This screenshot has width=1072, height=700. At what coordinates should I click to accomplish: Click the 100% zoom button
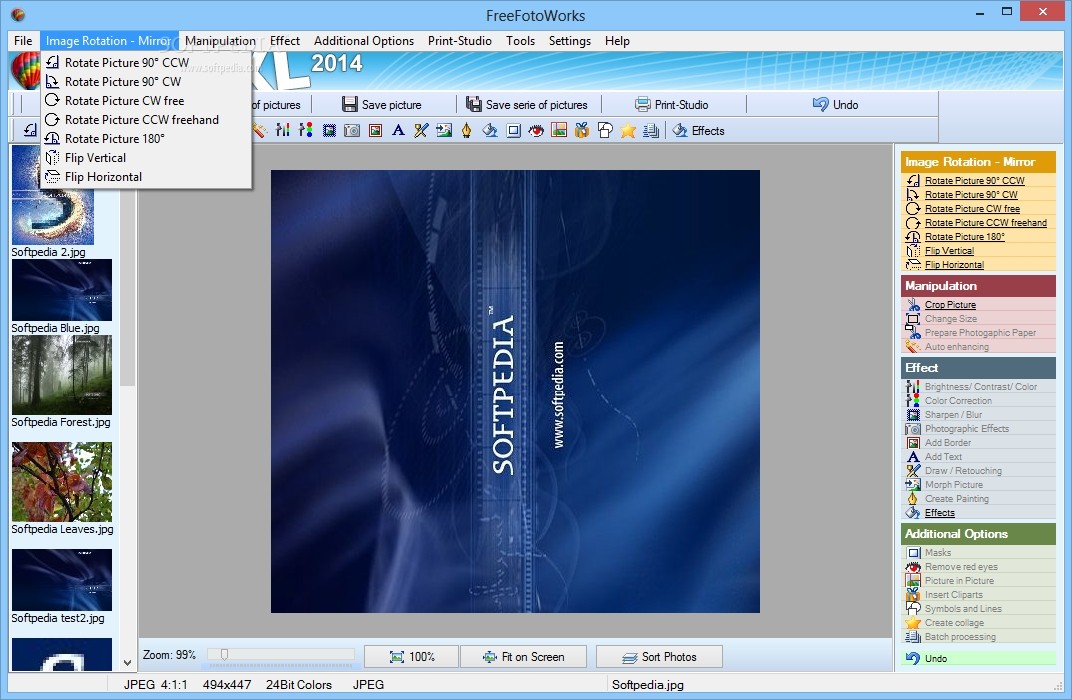(x=412, y=656)
